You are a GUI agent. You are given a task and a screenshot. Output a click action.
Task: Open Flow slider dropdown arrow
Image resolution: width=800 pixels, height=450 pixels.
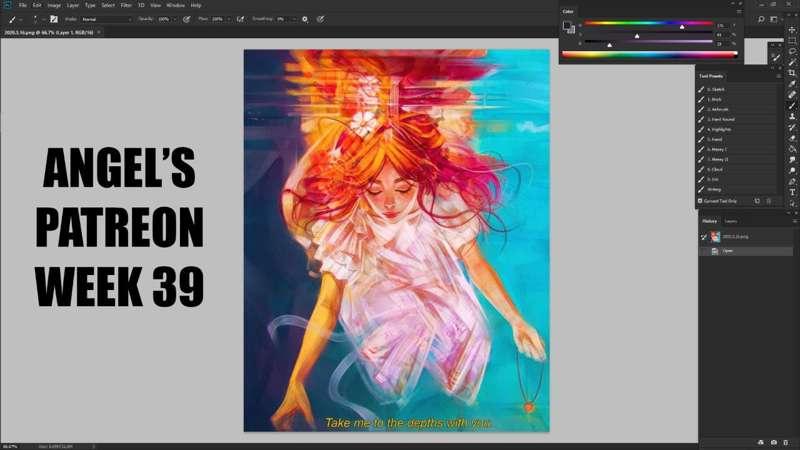coord(229,19)
